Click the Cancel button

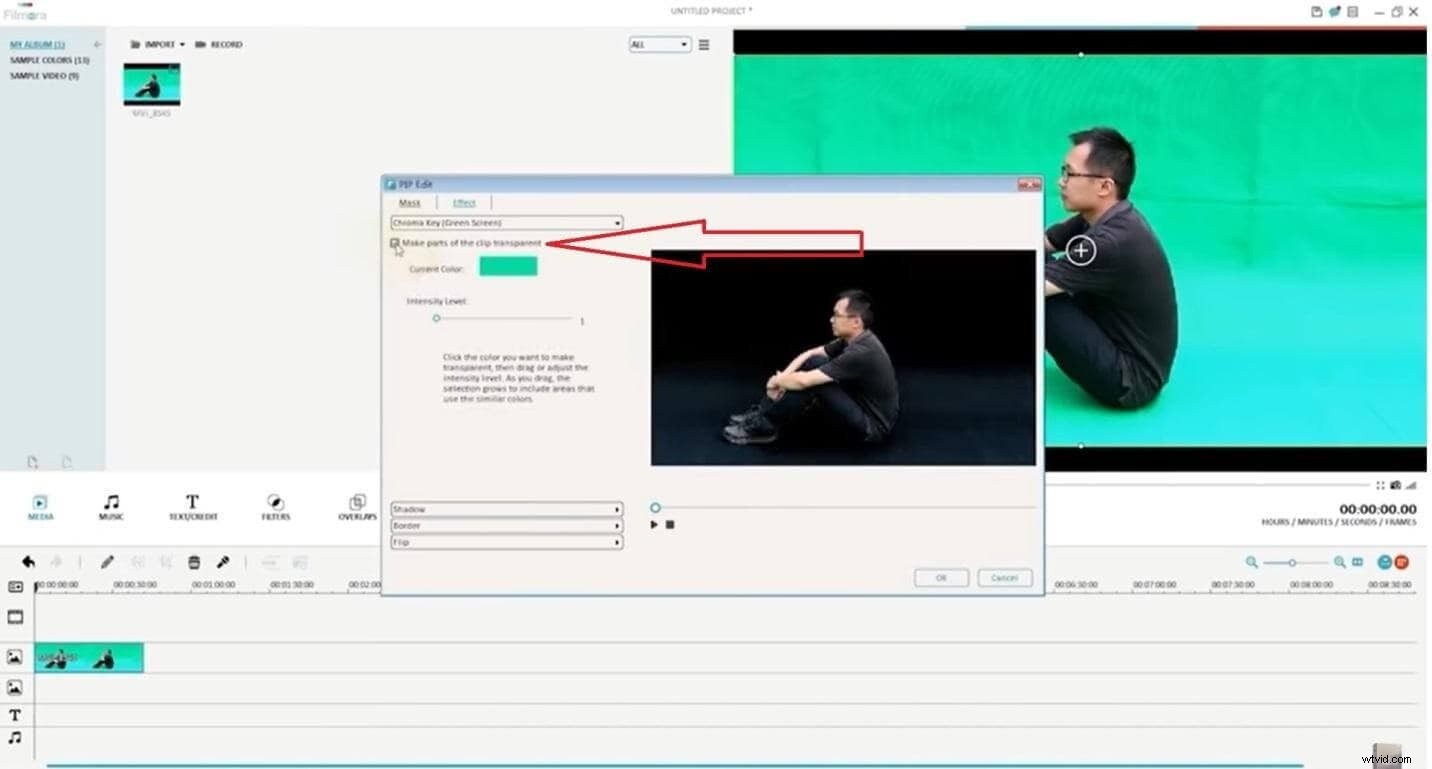(1004, 577)
